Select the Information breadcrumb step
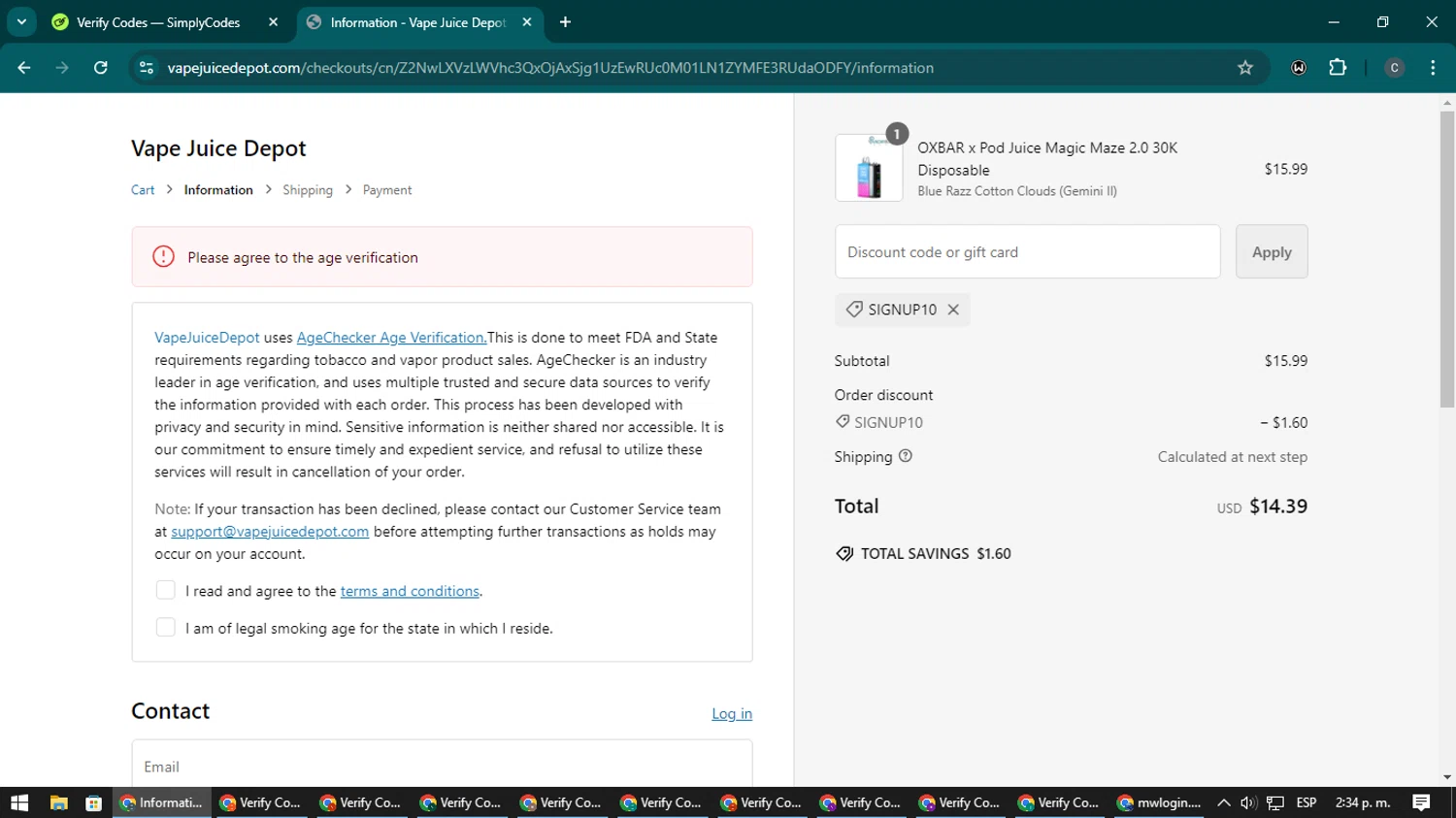This screenshot has width=1456, height=818. click(x=218, y=190)
